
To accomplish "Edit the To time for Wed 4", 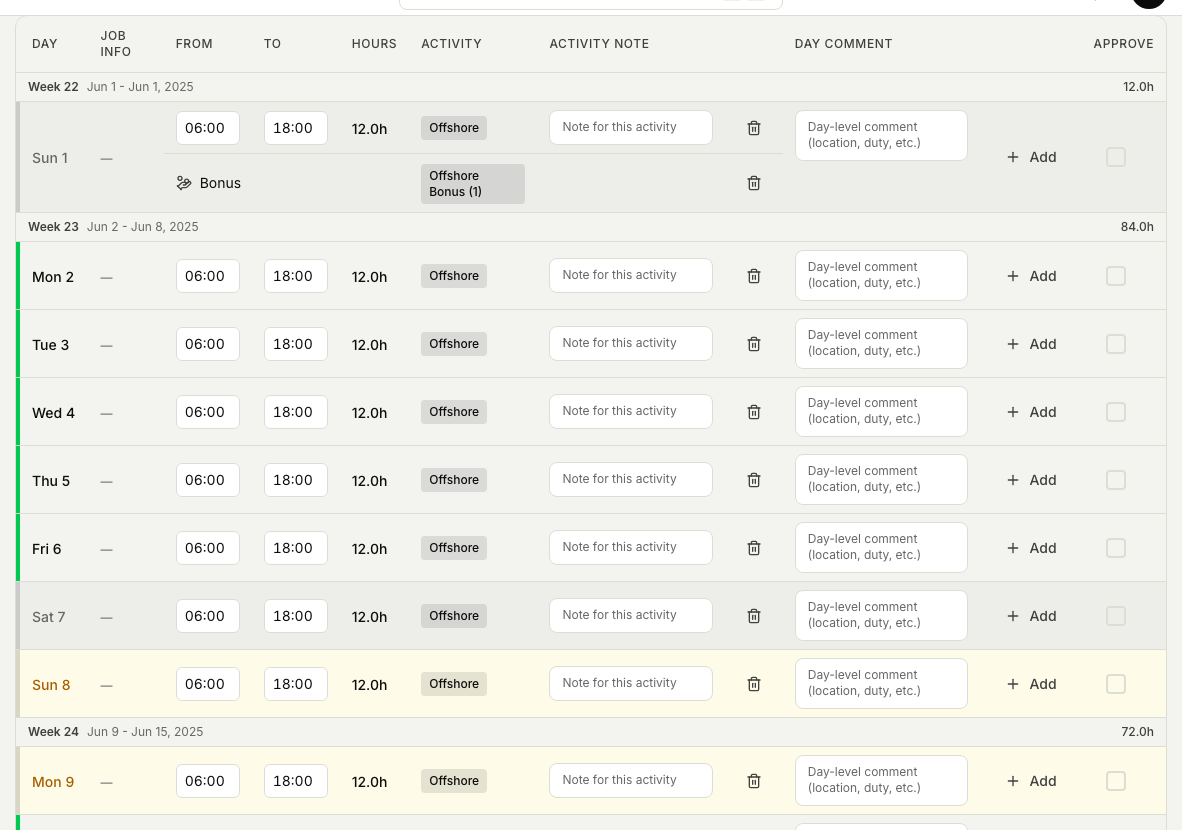I will [x=296, y=412].
